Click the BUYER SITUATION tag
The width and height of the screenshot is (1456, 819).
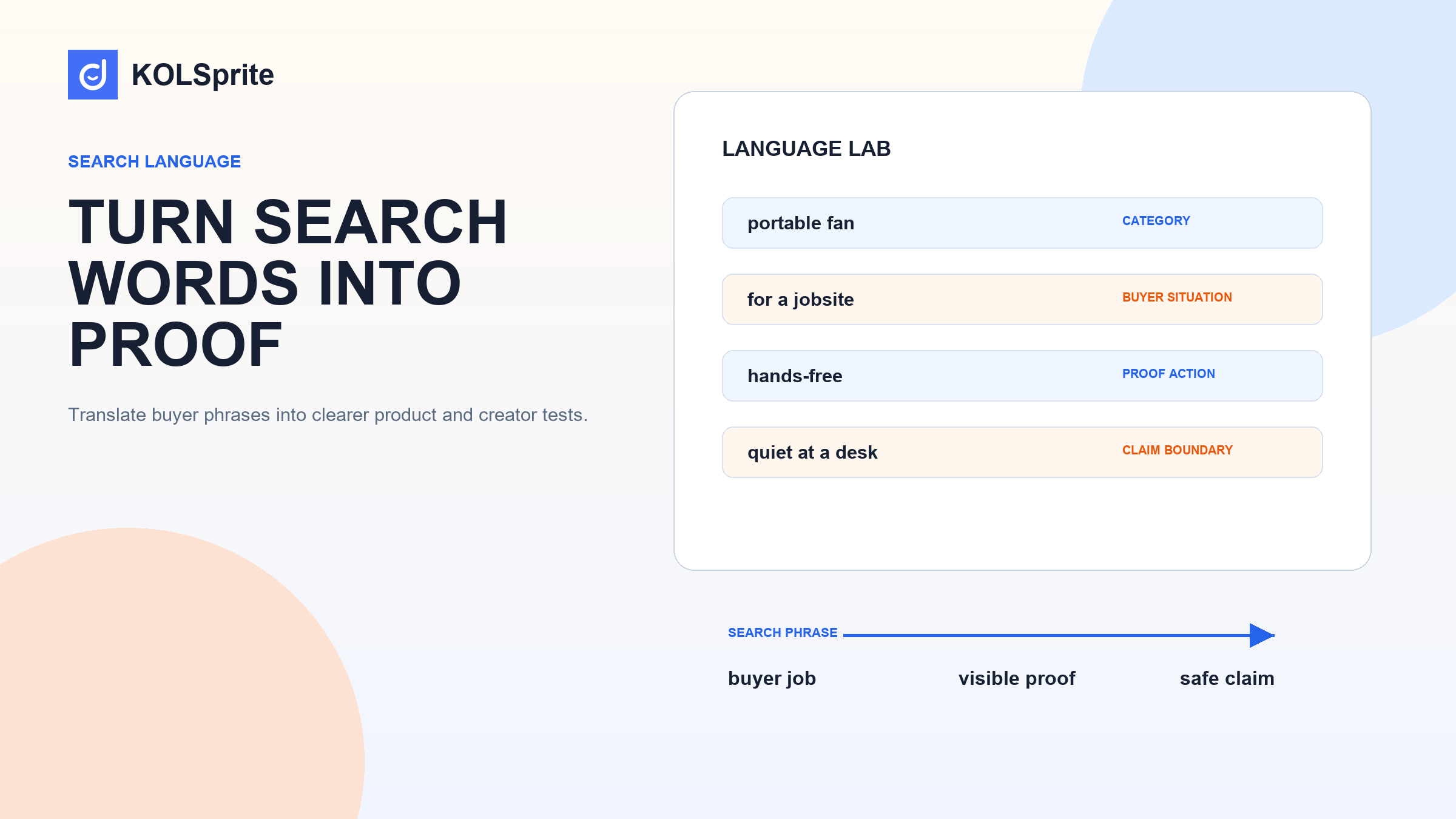[x=1177, y=297]
